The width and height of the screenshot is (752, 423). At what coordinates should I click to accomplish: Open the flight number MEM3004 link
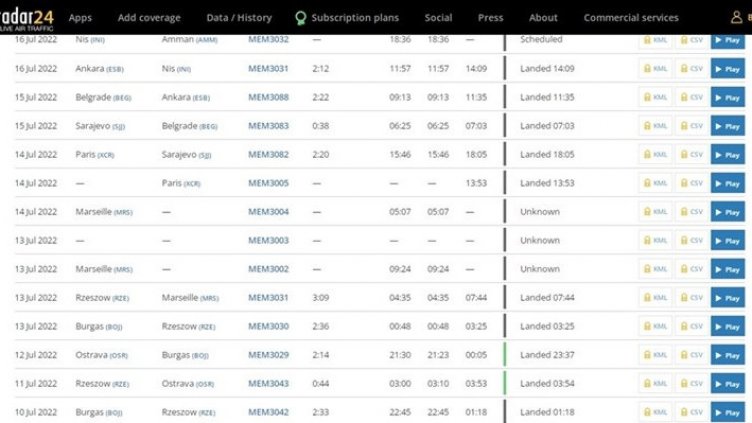pyautogui.click(x=268, y=212)
